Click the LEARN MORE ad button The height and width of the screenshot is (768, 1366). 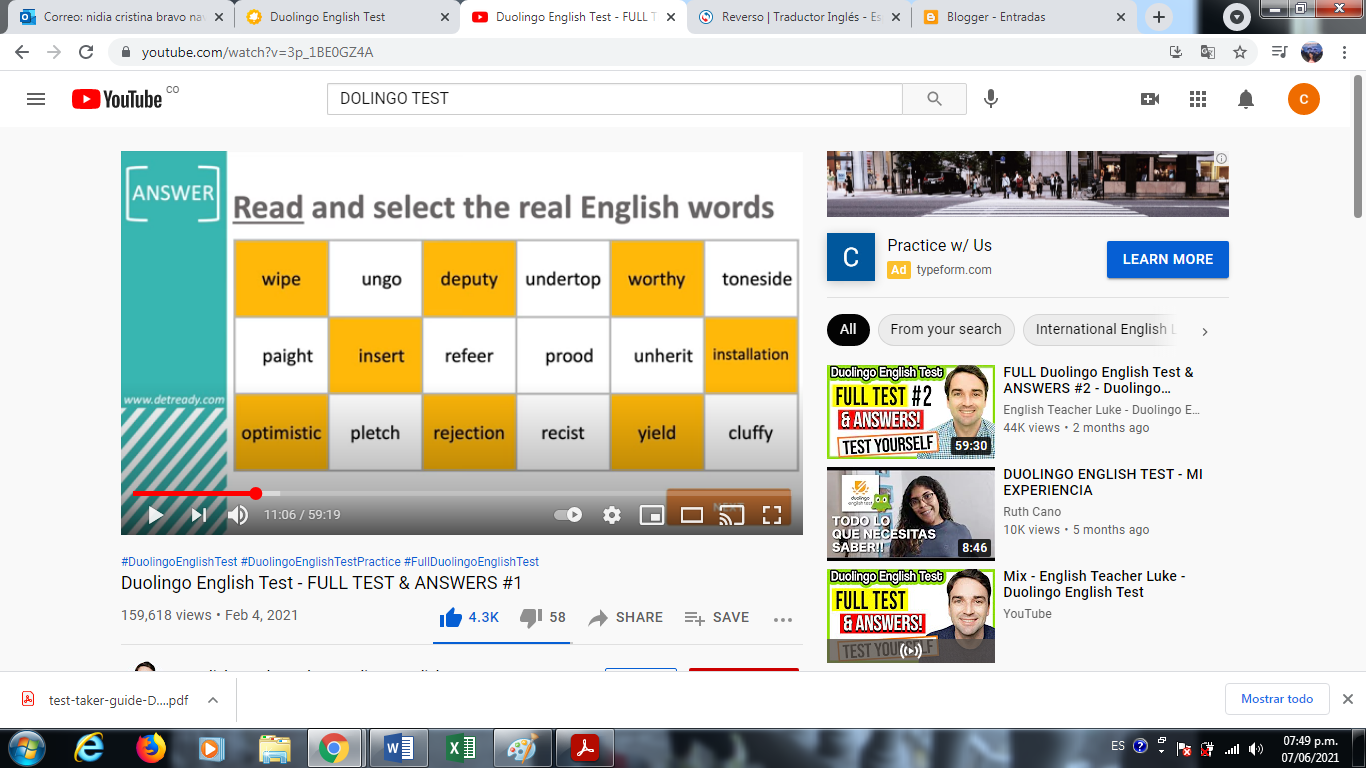tap(1167, 259)
